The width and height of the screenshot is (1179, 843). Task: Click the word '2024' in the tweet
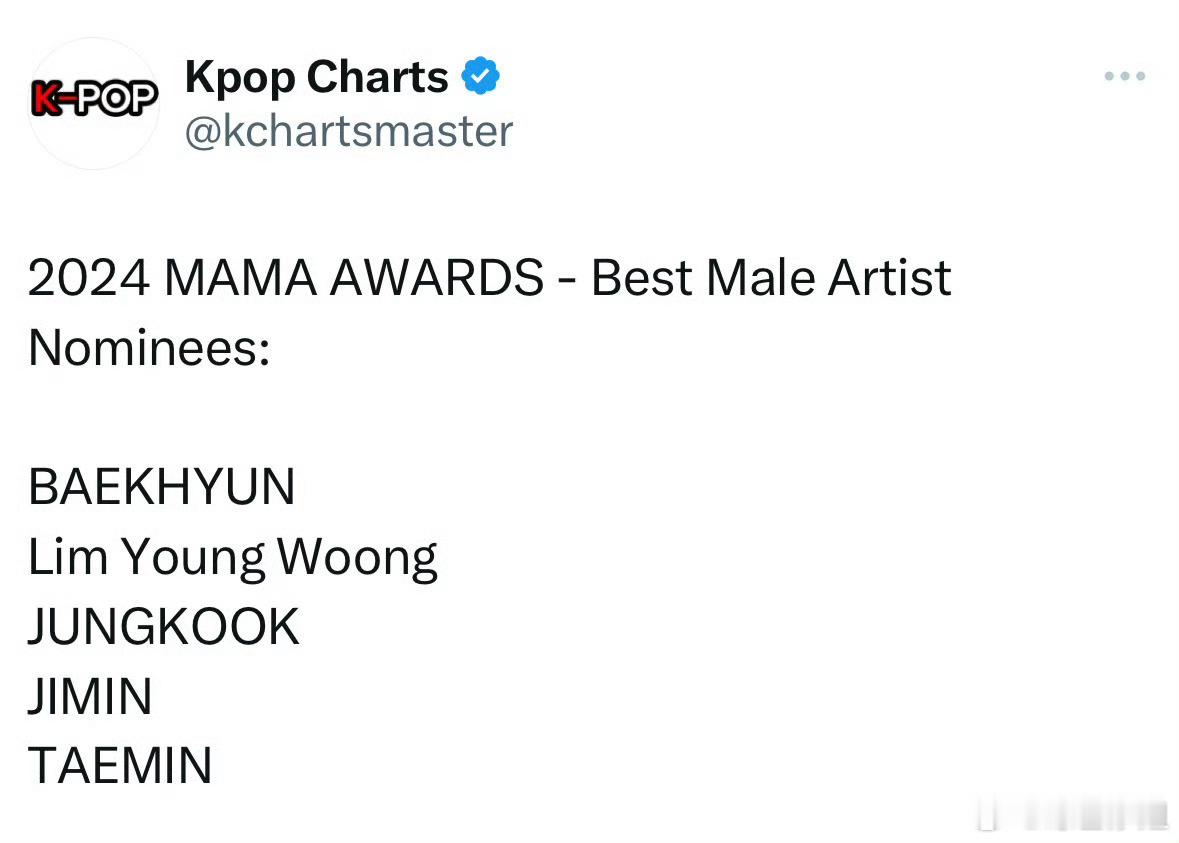pos(89,277)
